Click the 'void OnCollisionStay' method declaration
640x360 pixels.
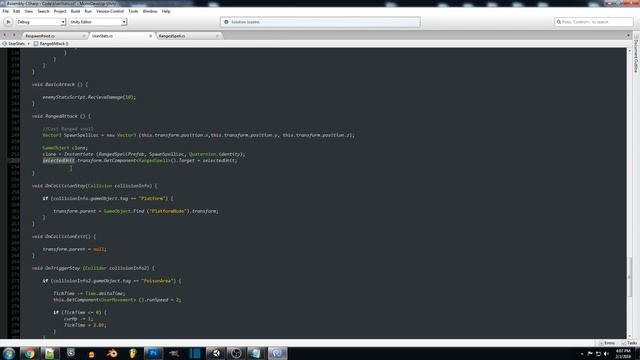coord(94,186)
